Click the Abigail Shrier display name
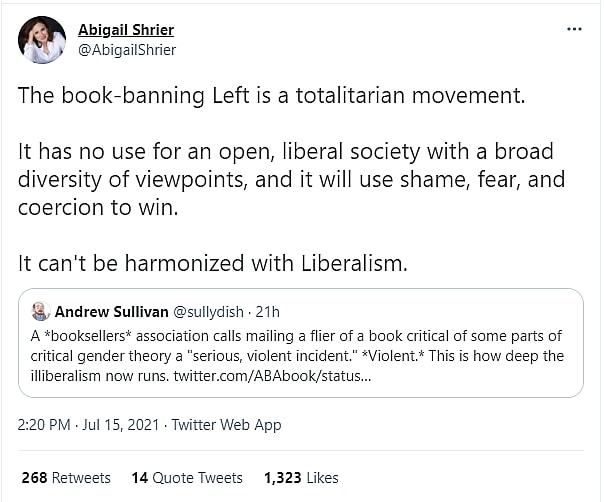Image resolution: width=604 pixels, height=502 pixels. tap(128, 30)
